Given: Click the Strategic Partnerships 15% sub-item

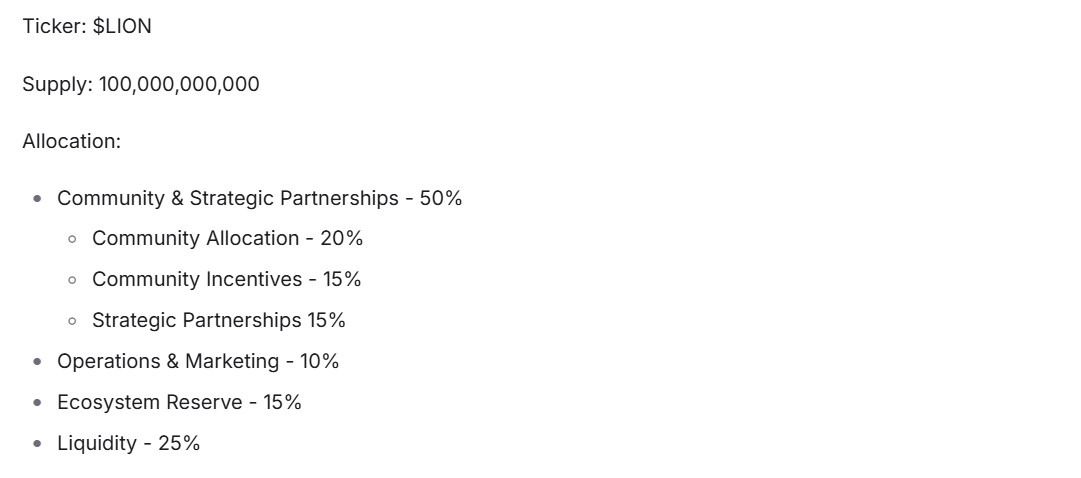Looking at the screenshot, I should point(219,320).
